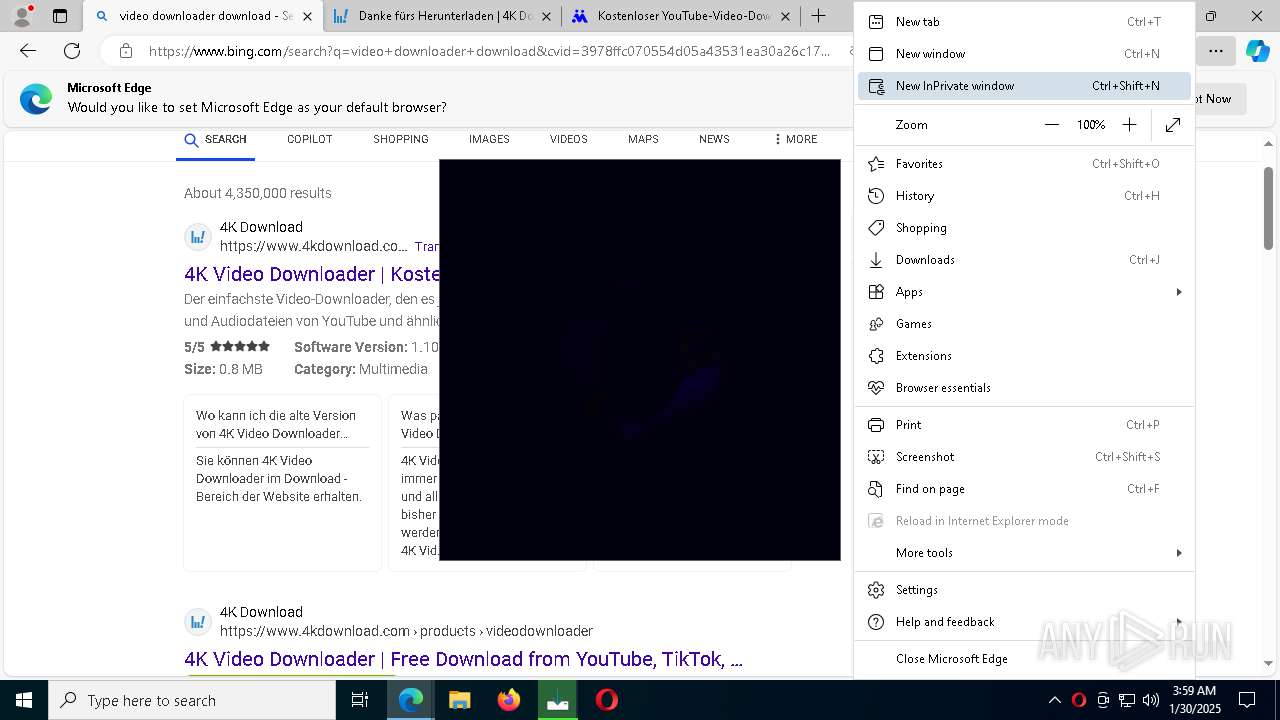Click the puzzle icon beside Extensions

pyautogui.click(x=876, y=356)
